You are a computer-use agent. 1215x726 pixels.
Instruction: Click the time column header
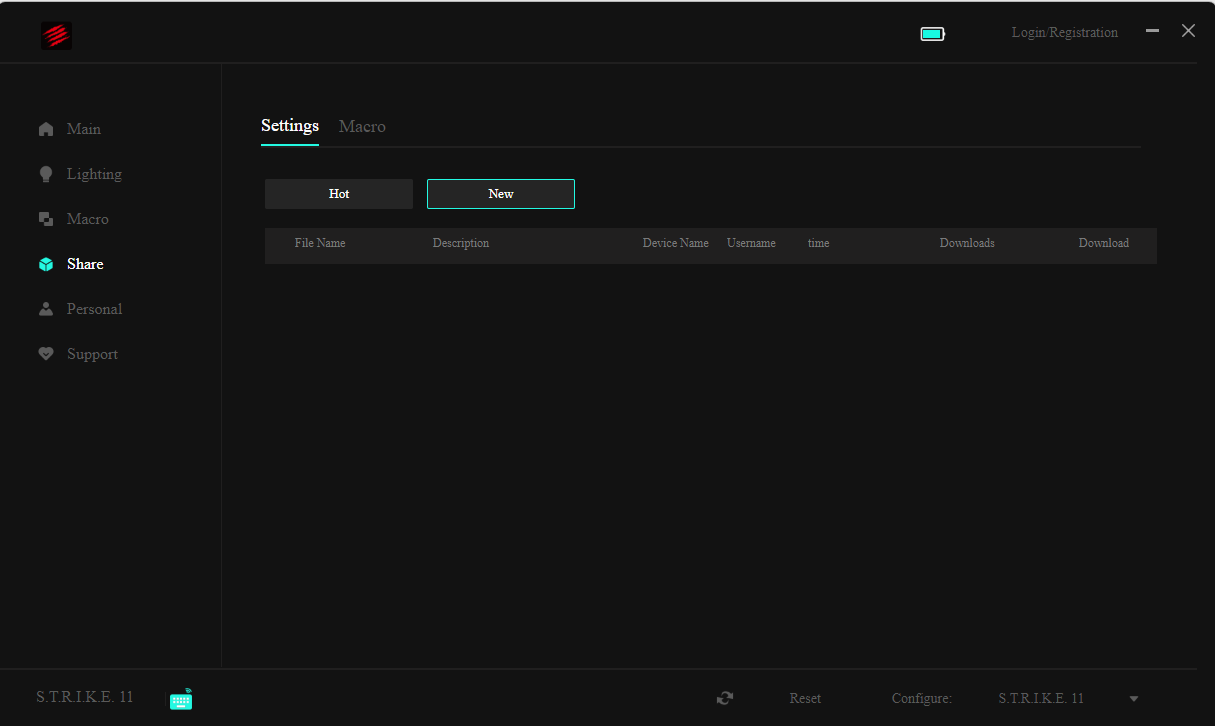tap(819, 243)
